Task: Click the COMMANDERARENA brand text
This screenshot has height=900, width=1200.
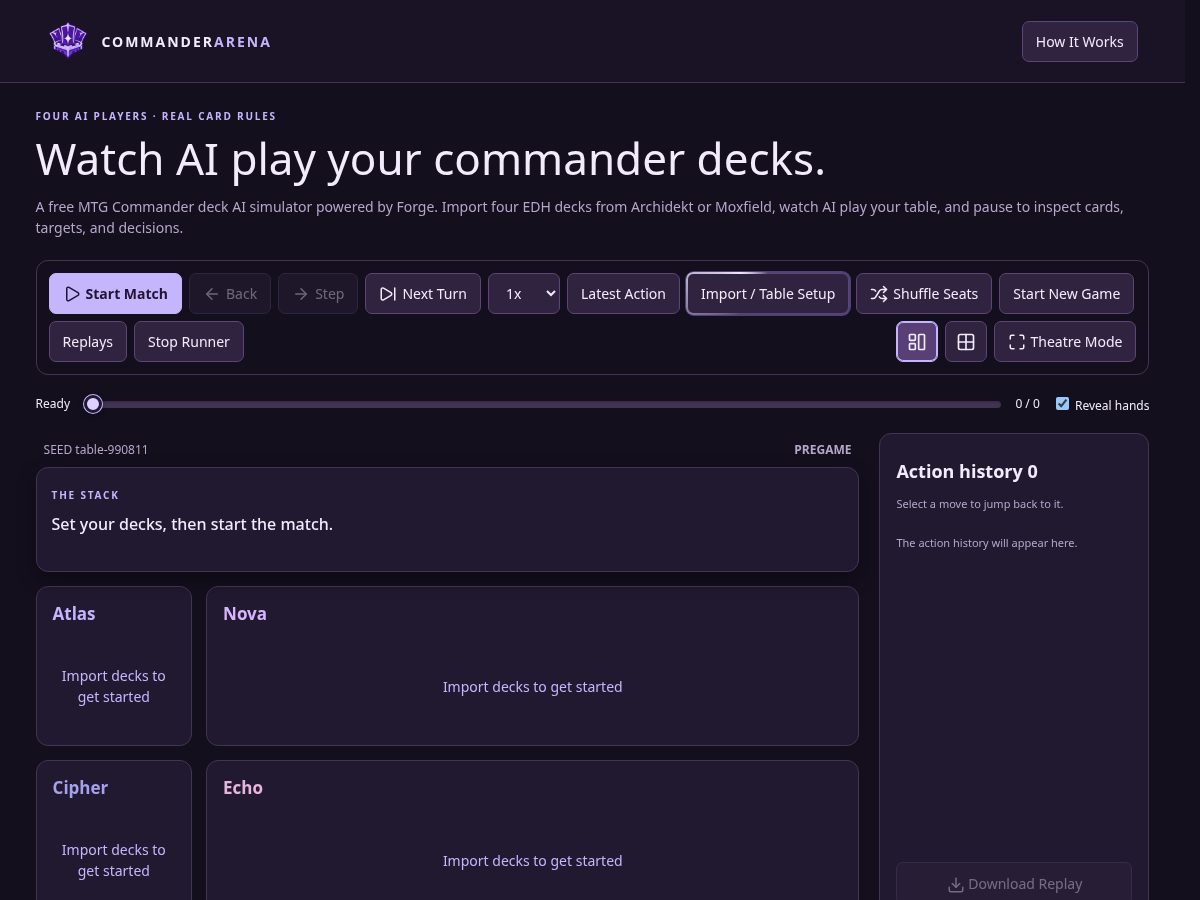Action: tap(186, 42)
